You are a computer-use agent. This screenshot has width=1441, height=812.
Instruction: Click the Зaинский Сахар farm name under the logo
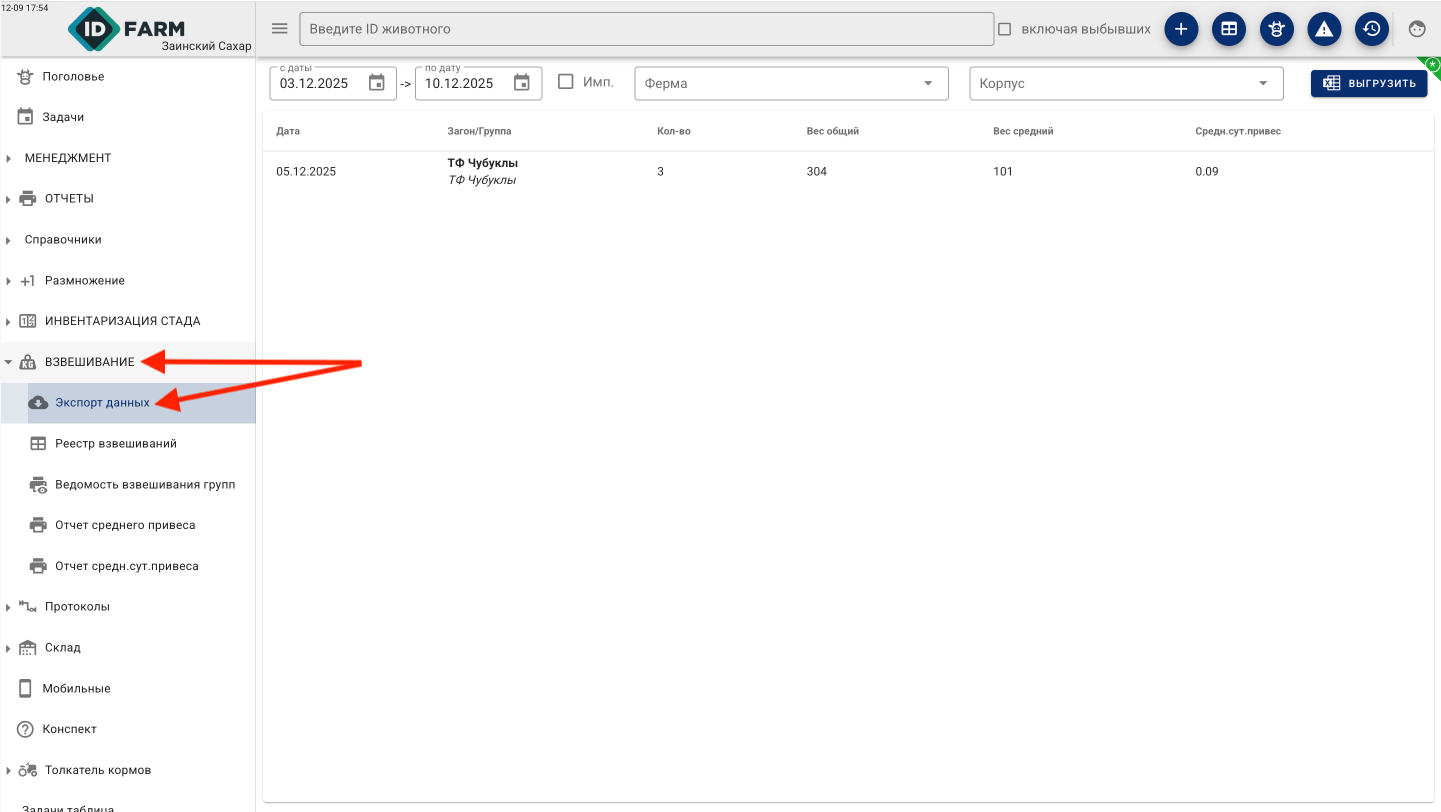tap(207, 47)
